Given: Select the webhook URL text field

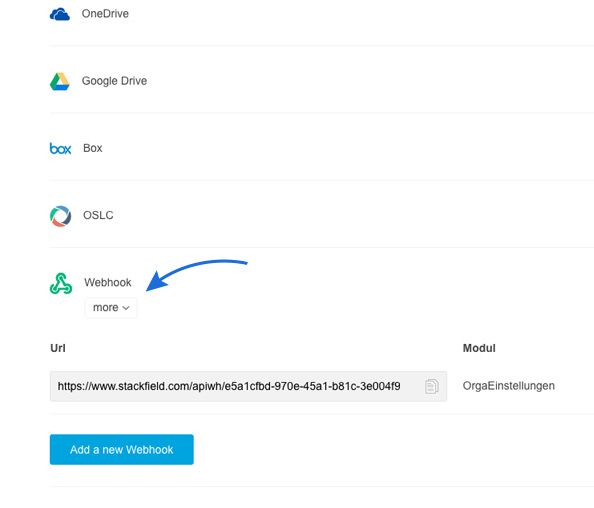Looking at the screenshot, I should [x=248, y=386].
